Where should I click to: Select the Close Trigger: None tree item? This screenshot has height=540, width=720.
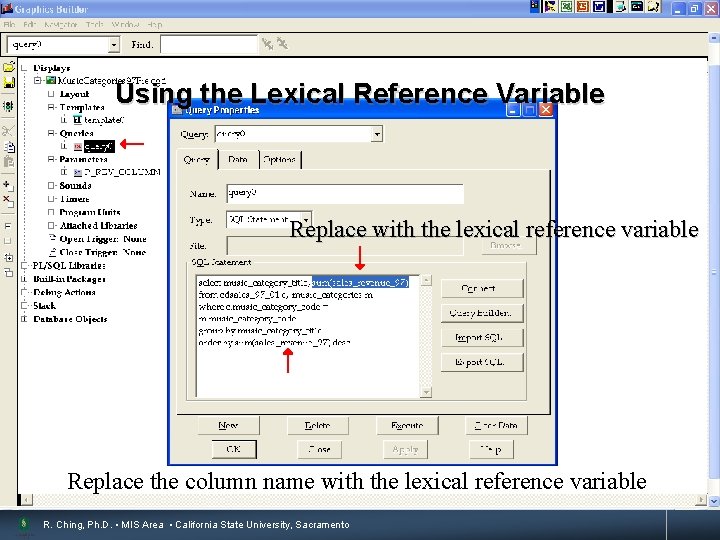click(103, 252)
